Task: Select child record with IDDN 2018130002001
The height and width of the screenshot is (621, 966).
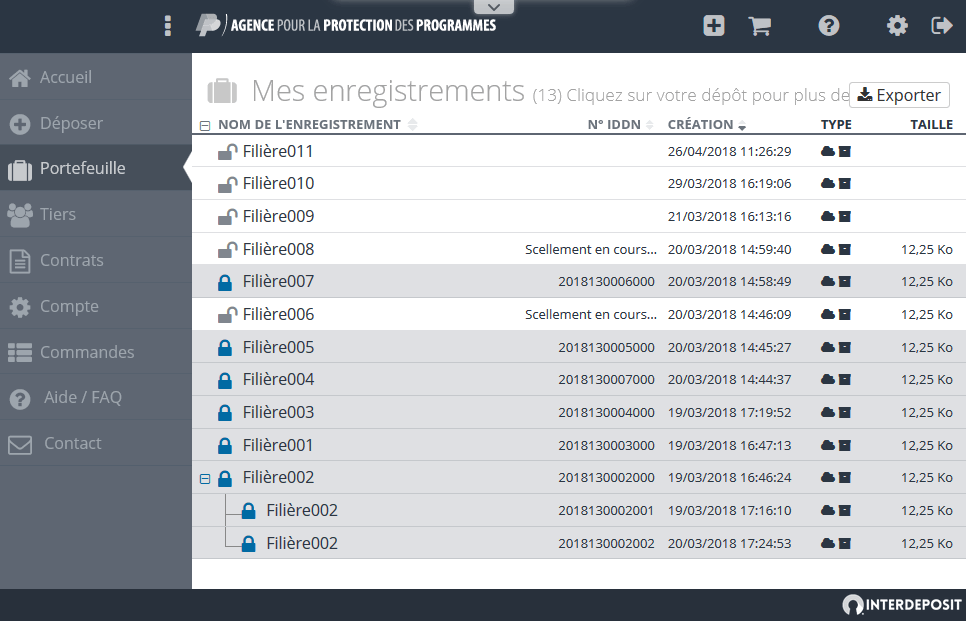Action: (x=578, y=510)
